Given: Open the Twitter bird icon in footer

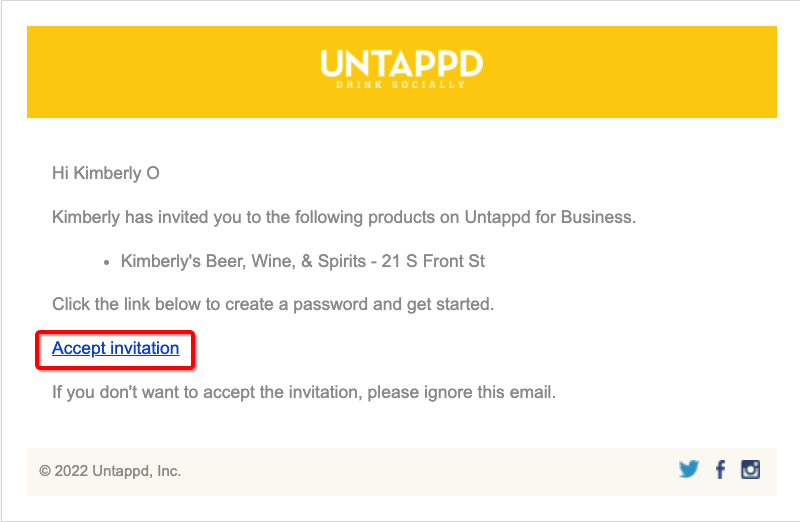Looking at the screenshot, I should pos(688,469).
